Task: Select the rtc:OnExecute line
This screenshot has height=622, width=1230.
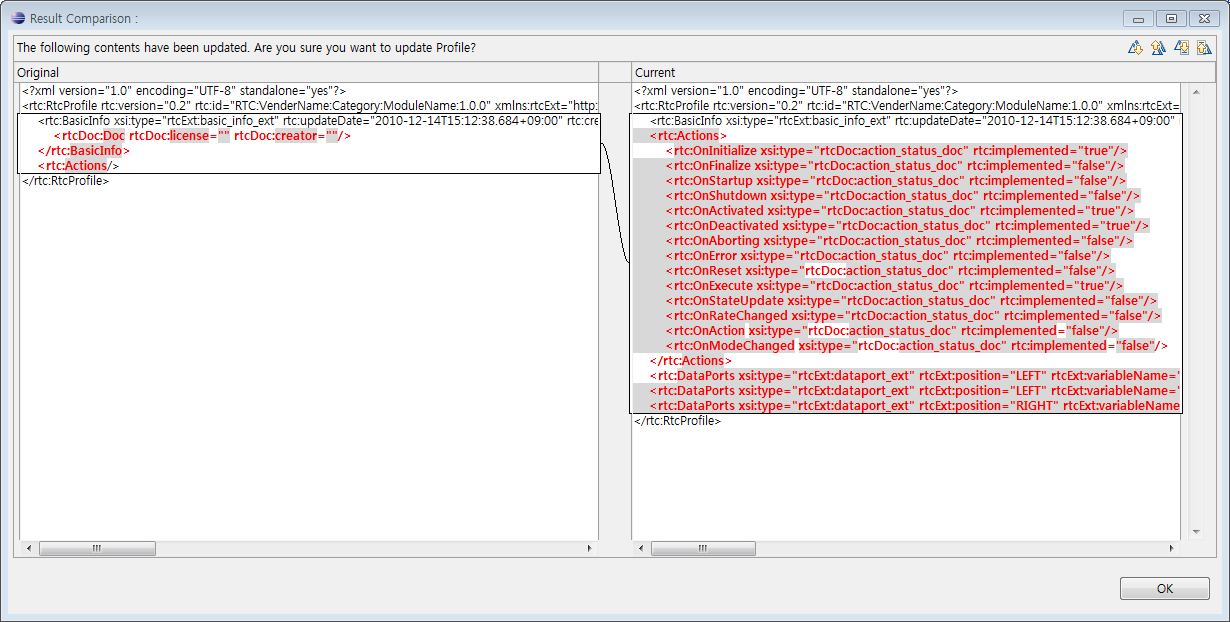Action: [894, 286]
